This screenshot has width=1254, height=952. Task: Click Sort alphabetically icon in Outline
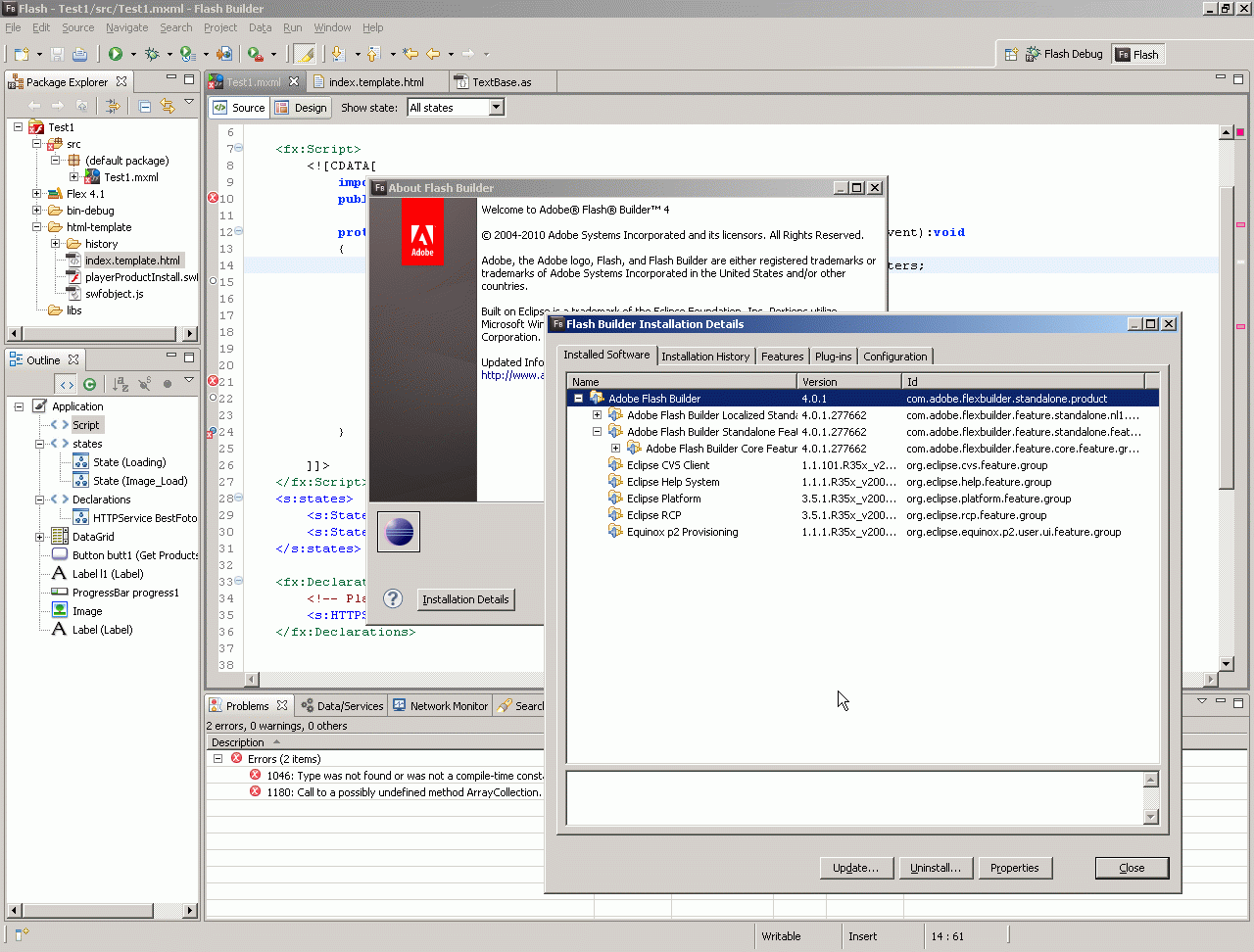point(121,384)
